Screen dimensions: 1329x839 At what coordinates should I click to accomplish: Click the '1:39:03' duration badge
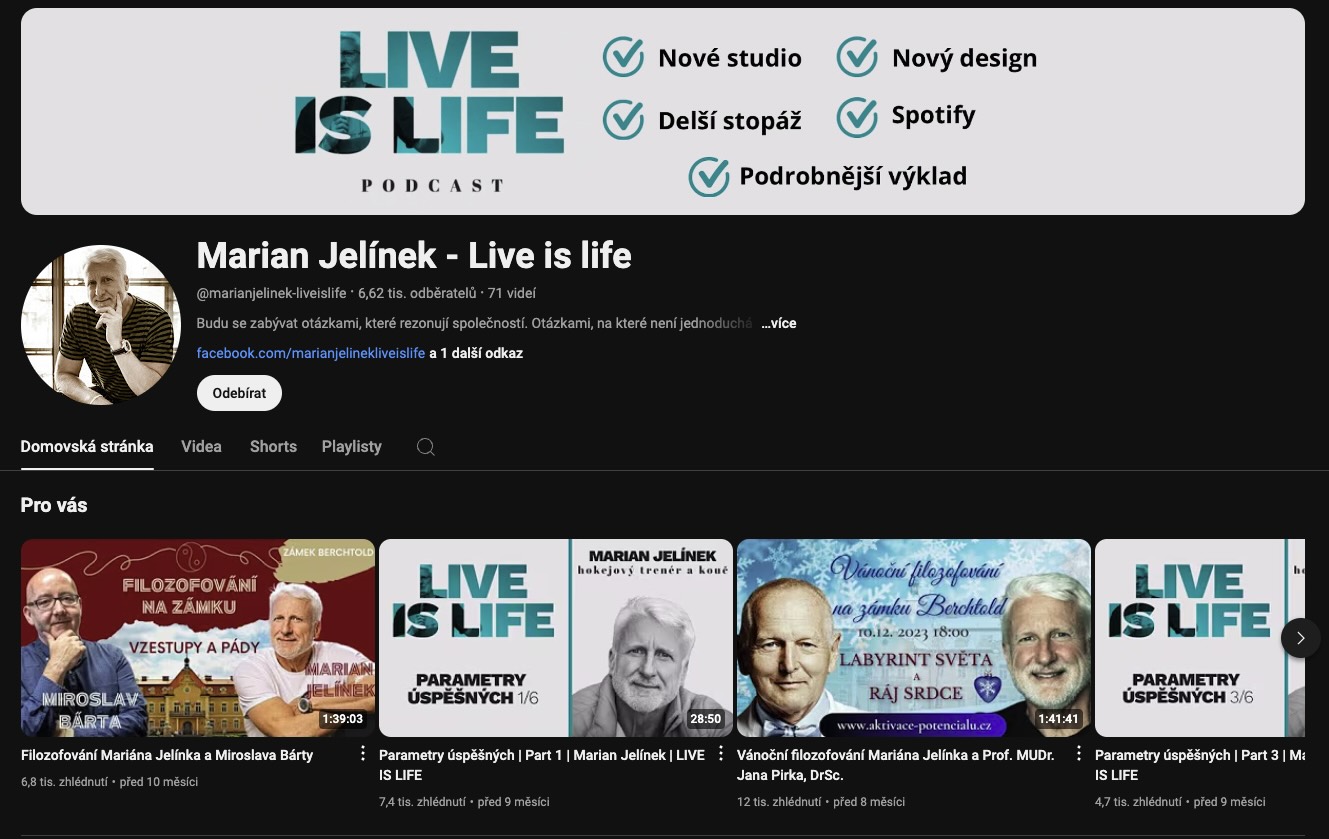342,719
